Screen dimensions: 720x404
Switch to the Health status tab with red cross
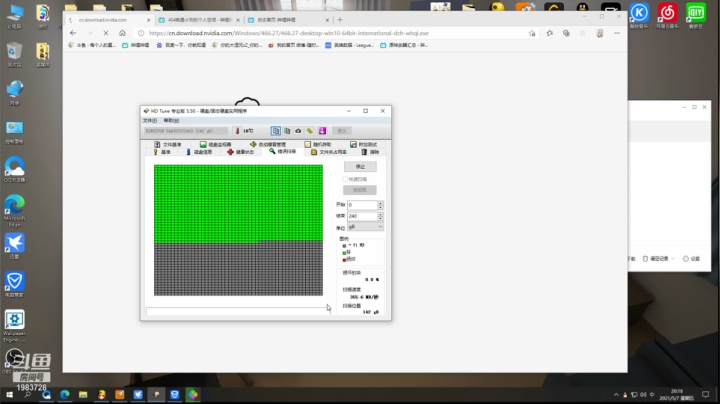click(240, 152)
